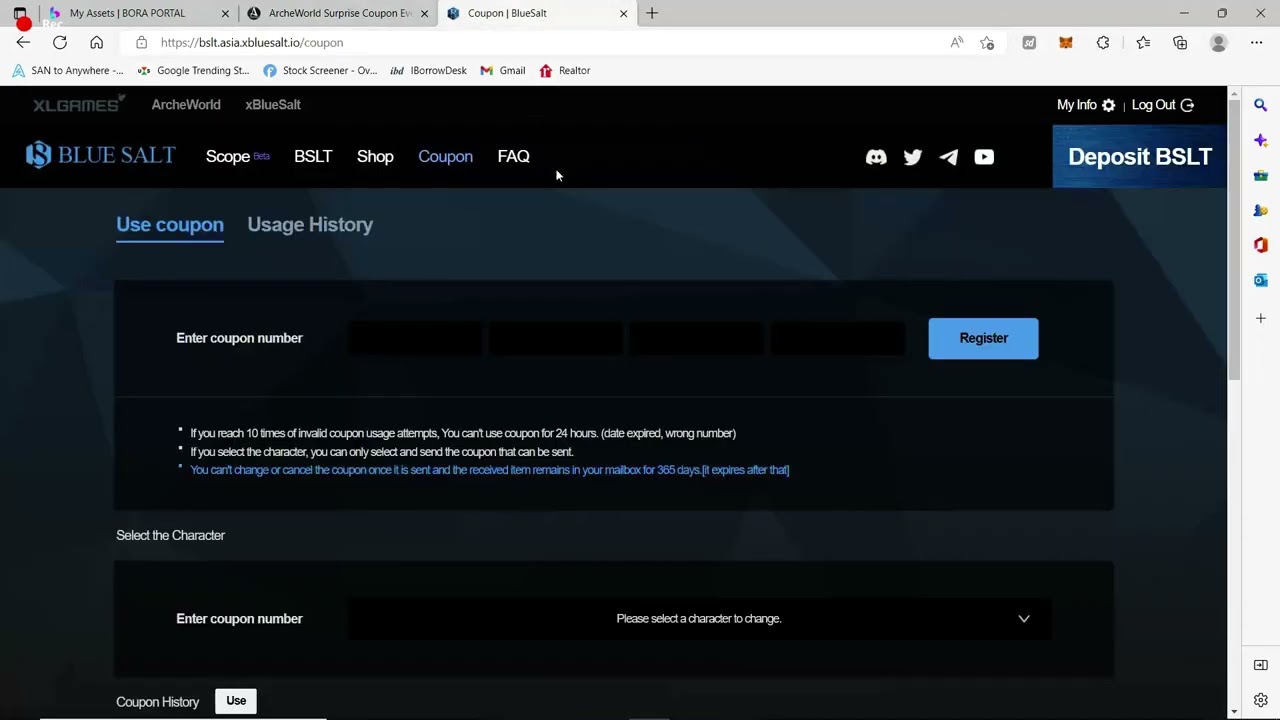The width and height of the screenshot is (1280, 720).
Task: Click the Blue Salt logo
Action: [x=100, y=155]
